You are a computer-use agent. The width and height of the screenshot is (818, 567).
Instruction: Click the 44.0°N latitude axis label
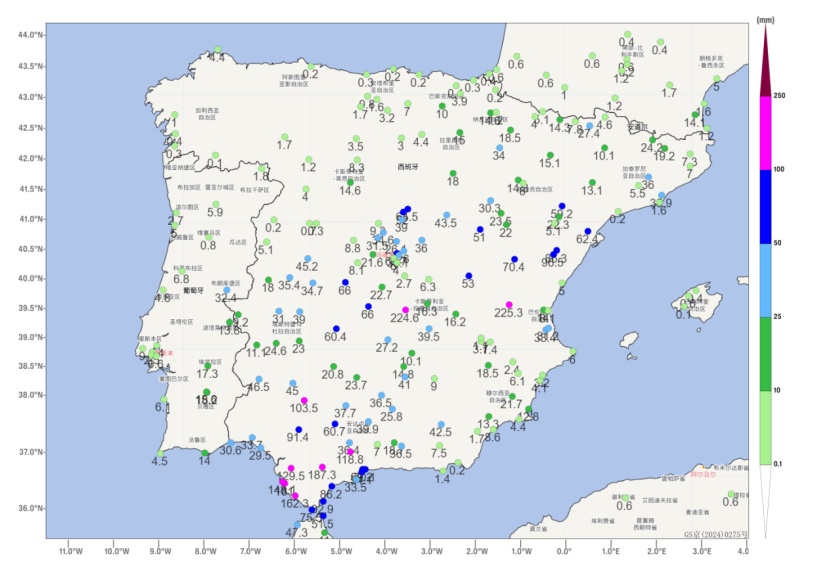coord(29,35)
